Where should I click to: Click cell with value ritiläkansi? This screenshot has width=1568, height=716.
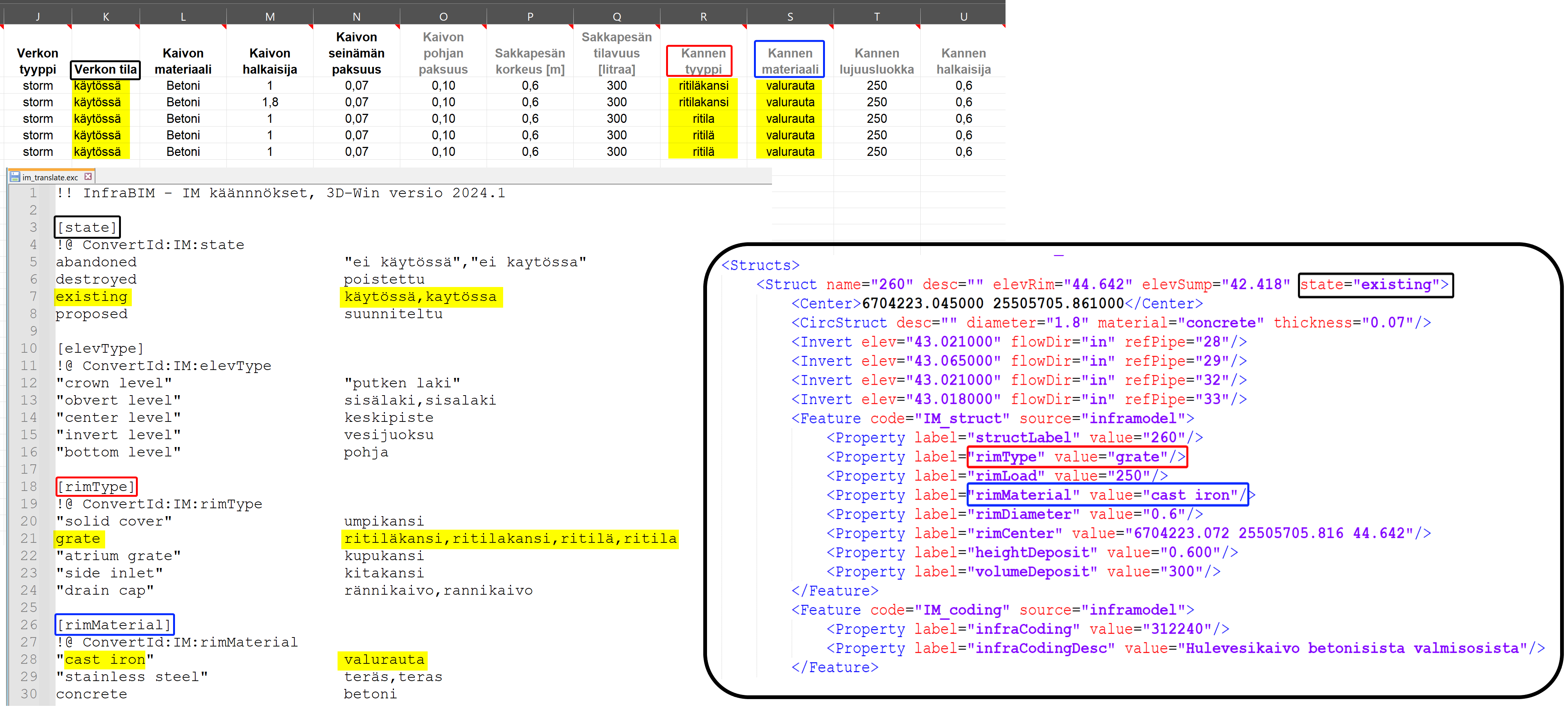pos(703,86)
